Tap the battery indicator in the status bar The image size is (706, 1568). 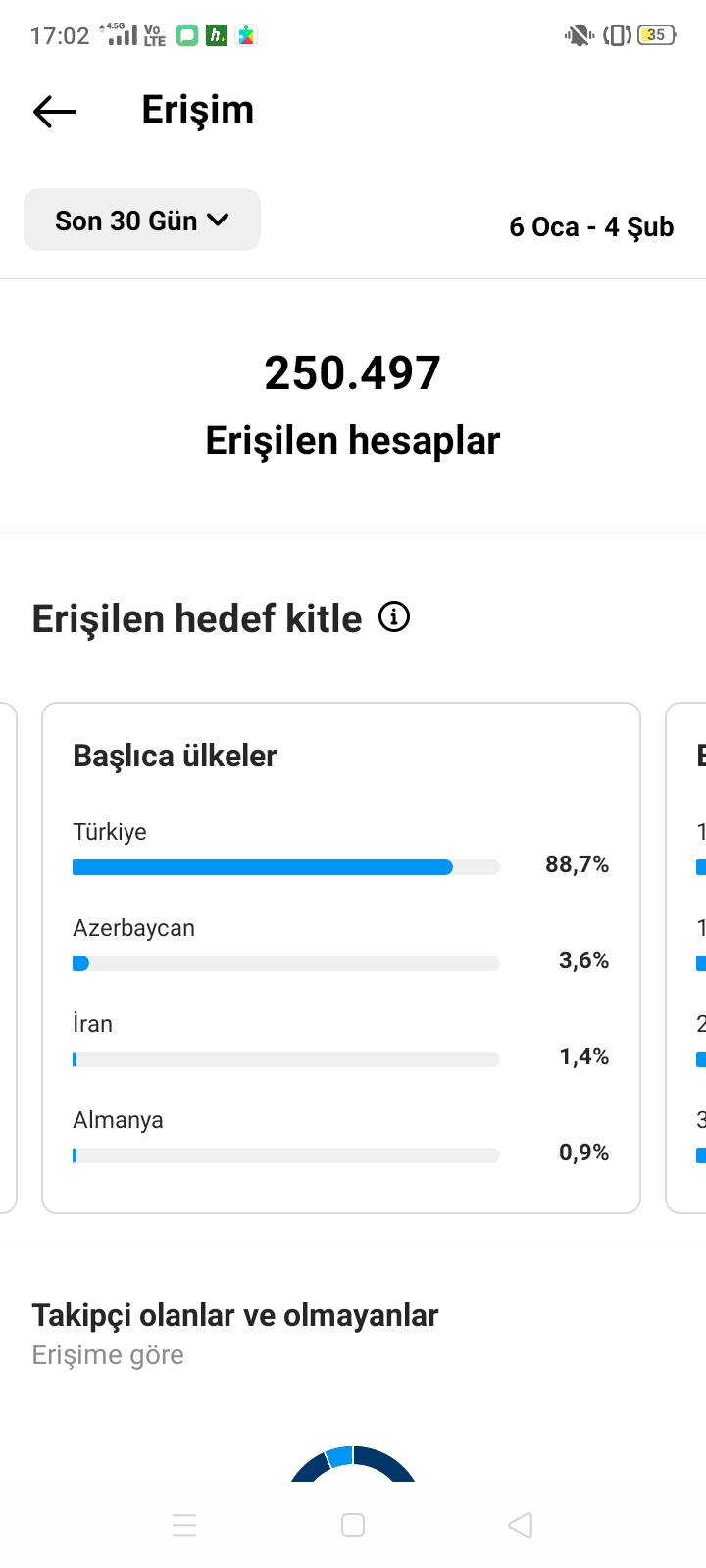[x=656, y=35]
